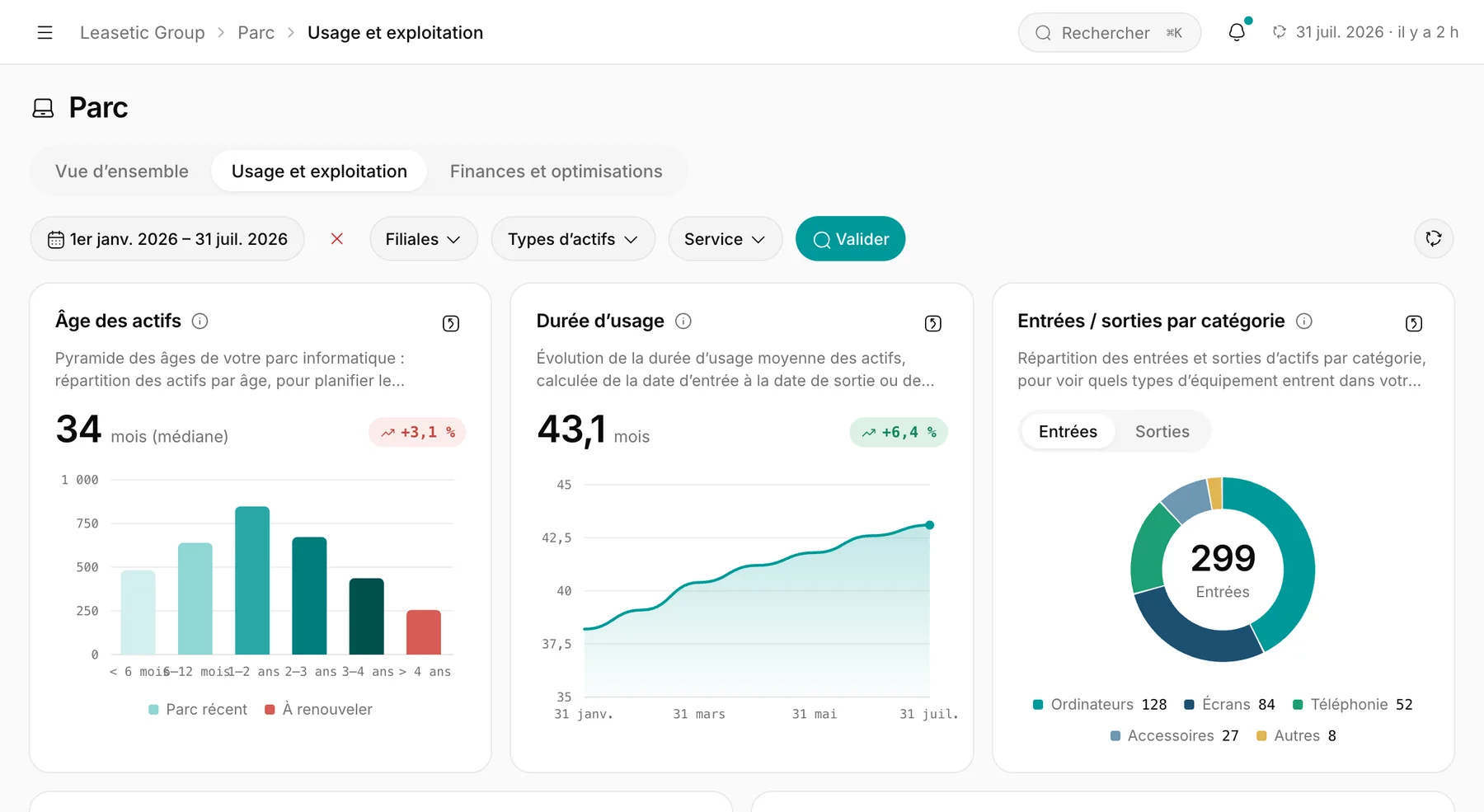Click the laptop icon beside Parc title
Image resolution: width=1484 pixels, height=812 pixels.
43,108
